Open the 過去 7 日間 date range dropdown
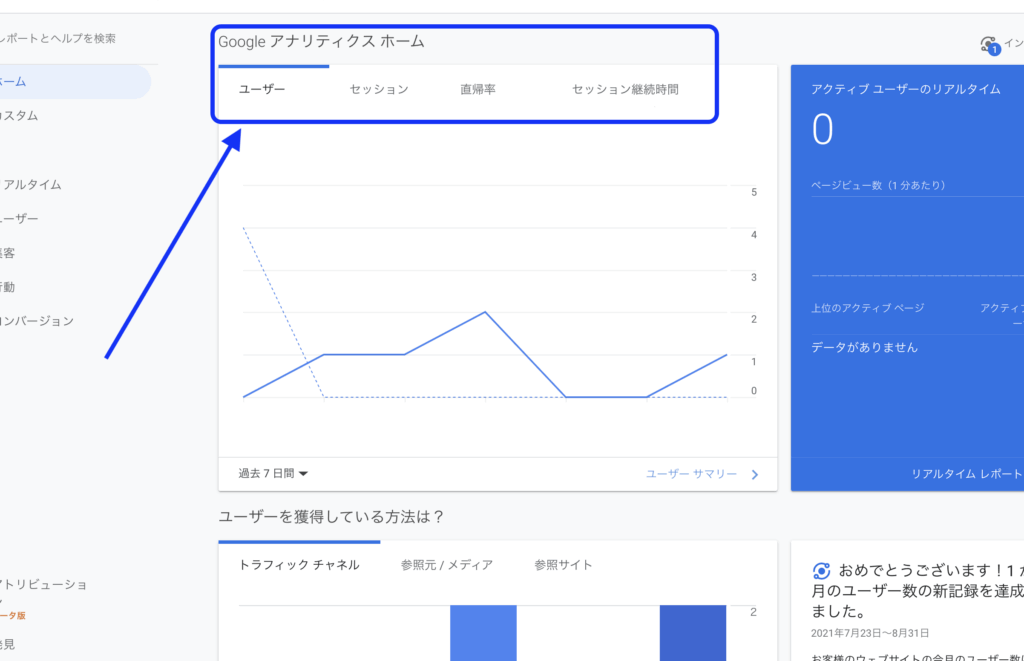 tap(273, 474)
